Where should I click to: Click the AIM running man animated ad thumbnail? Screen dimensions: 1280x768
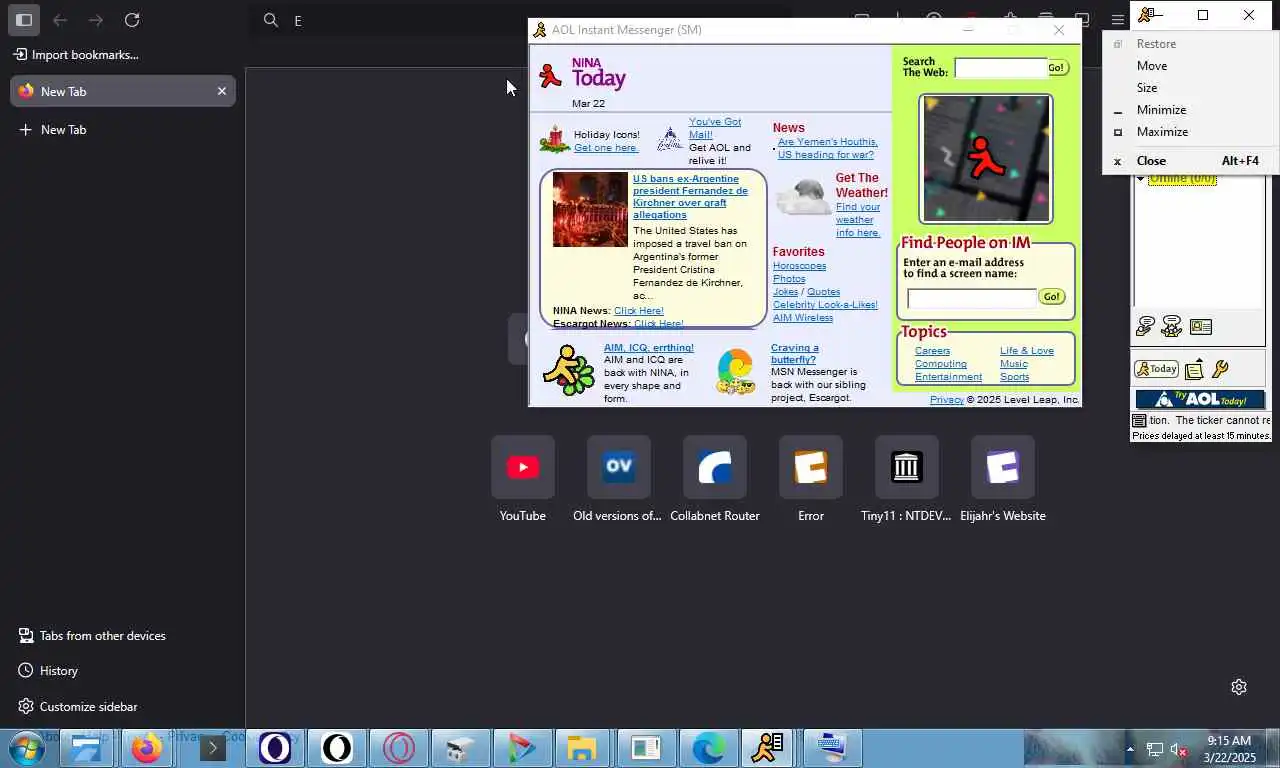click(985, 159)
